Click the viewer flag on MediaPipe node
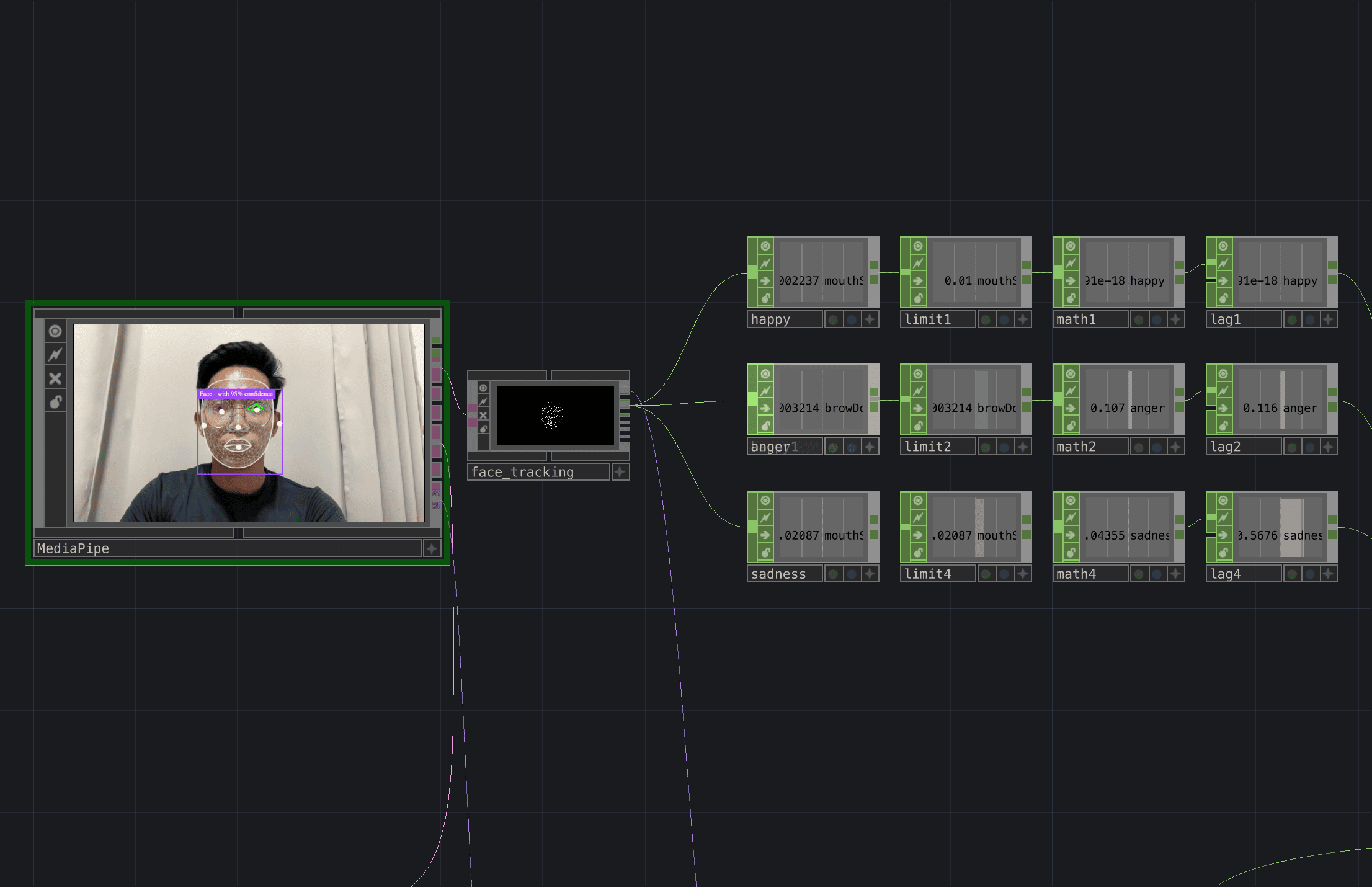This screenshot has width=1372, height=887. [x=55, y=331]
